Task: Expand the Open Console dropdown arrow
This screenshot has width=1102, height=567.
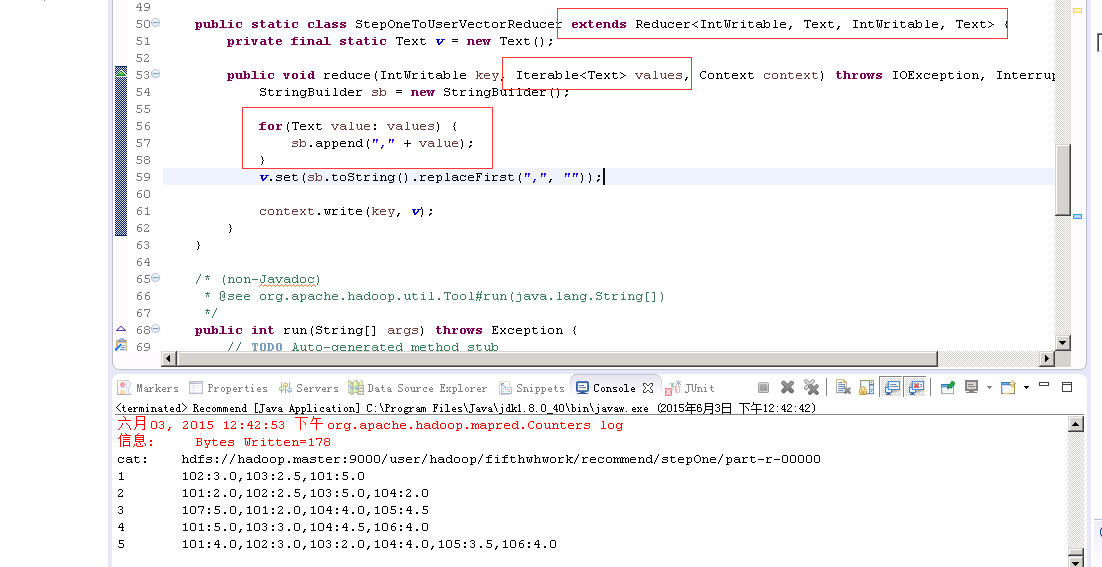Action: pyautogui.click(x=1026, y=387)
